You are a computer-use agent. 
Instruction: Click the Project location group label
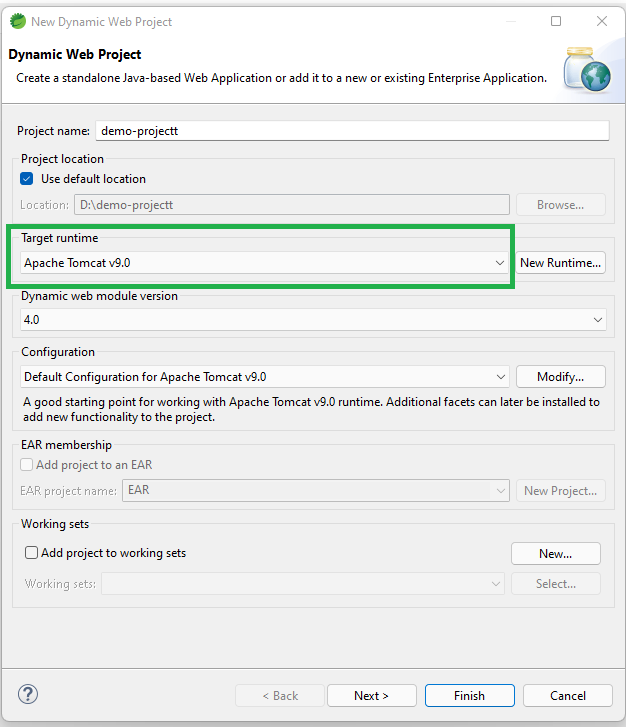(63, 159)
